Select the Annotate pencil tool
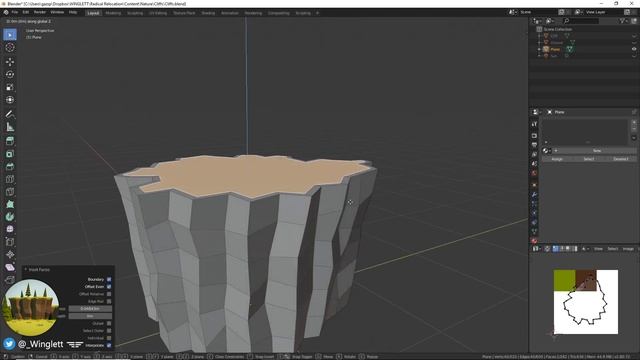This screenshot has height=360, width=640. [x=10, y=114]
